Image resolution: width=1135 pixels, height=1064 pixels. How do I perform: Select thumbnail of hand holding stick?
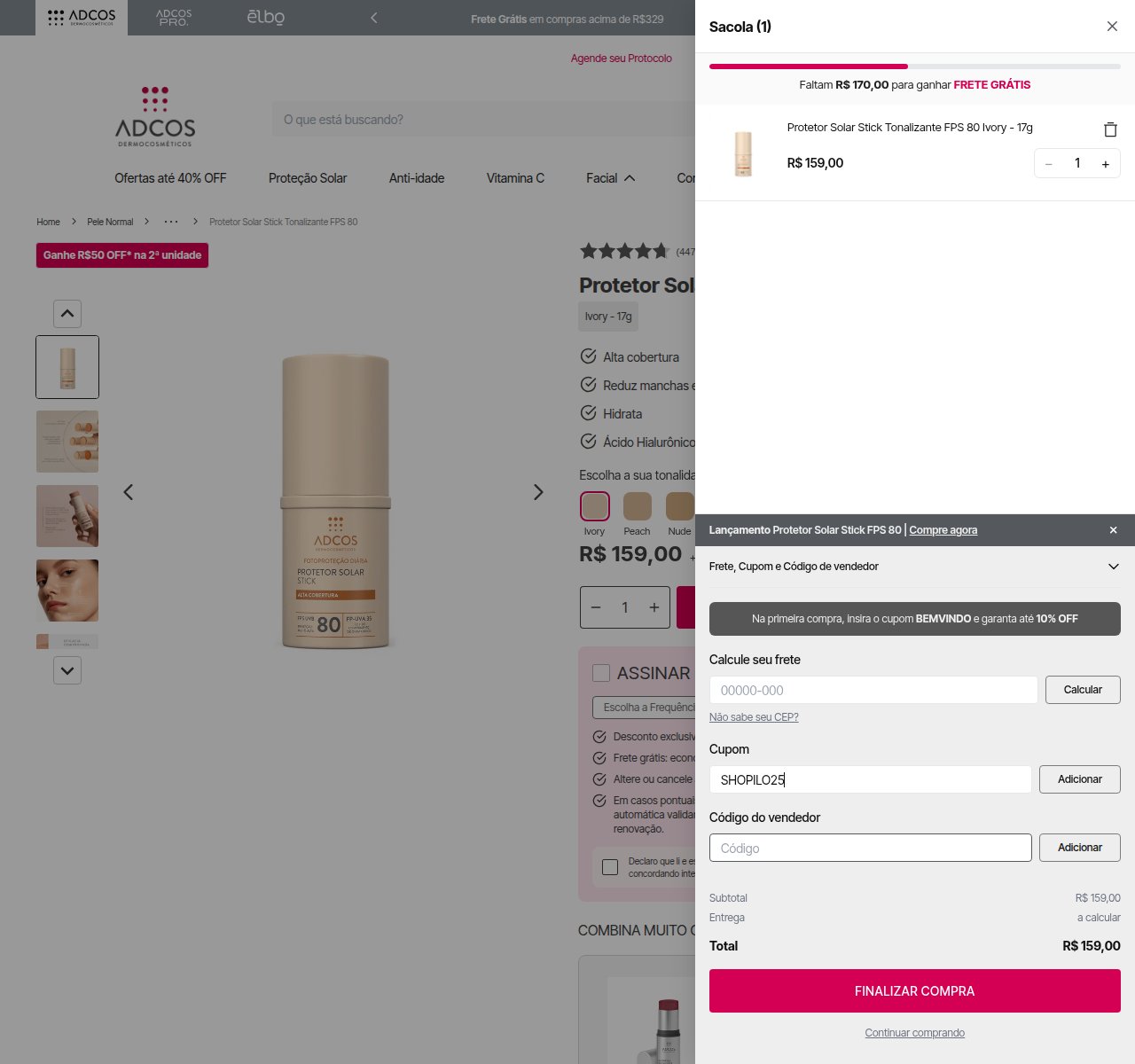[x=67, y=516]
